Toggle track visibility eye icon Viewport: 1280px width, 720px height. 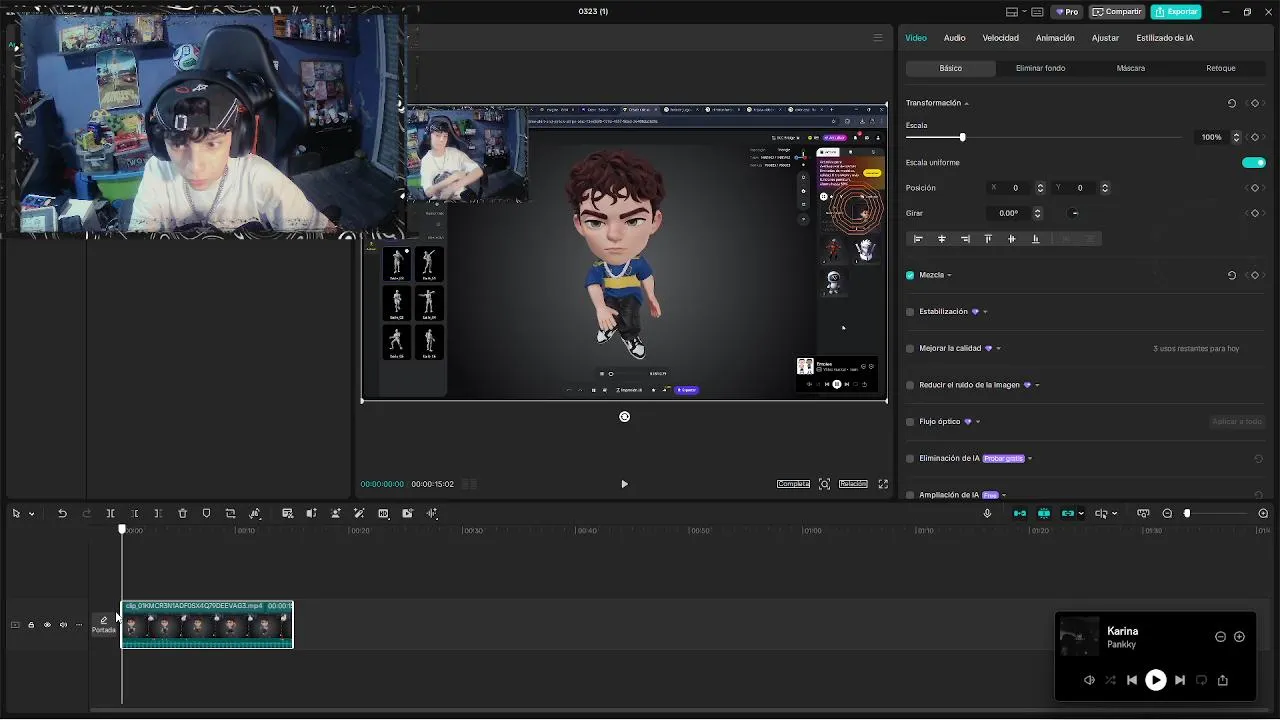(x=47, y=625)
